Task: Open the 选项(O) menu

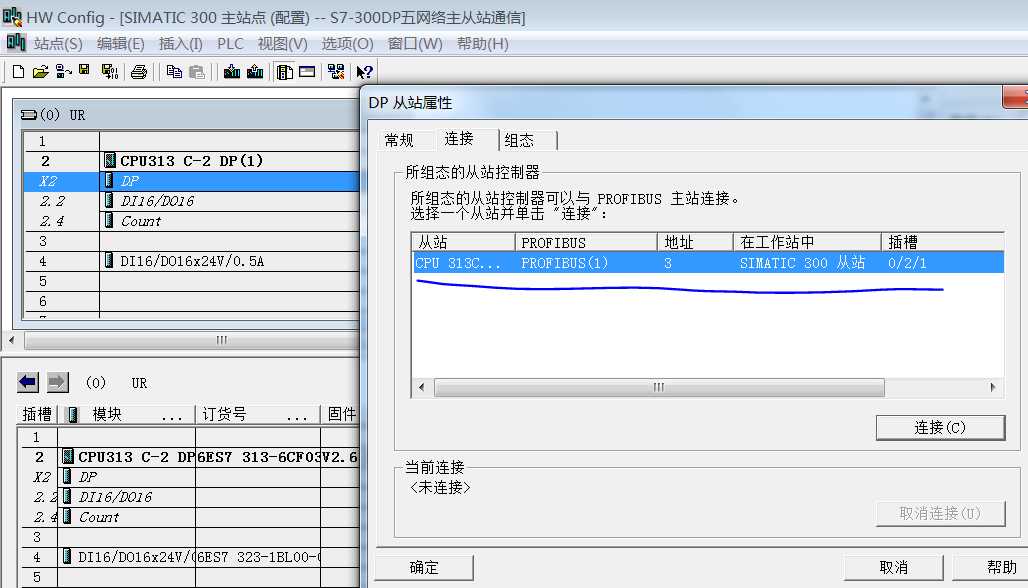Action: (x=347, y=43)
